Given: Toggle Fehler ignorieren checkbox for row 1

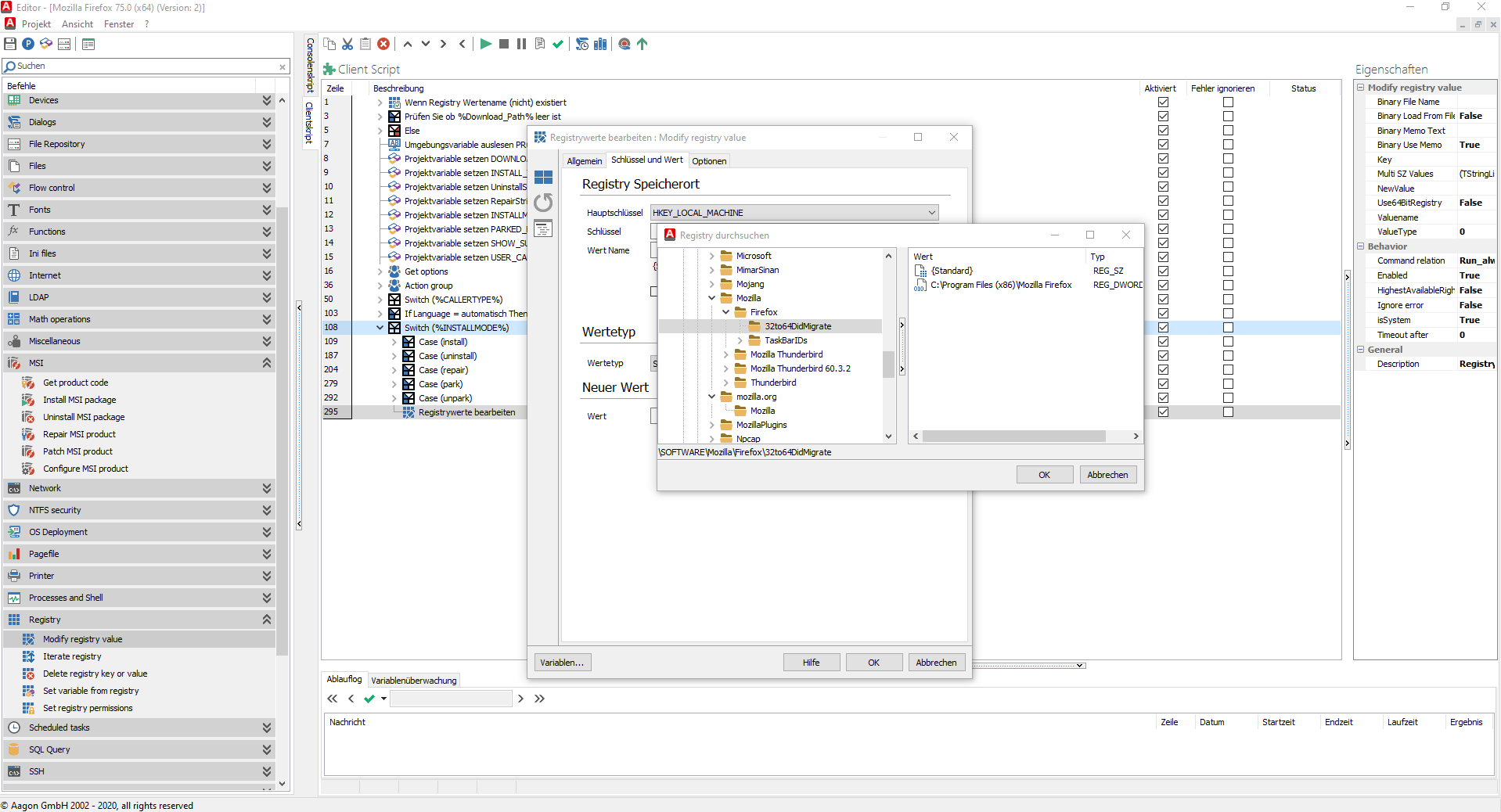Looking at the screenshot, I should (x=1228, y=102).
